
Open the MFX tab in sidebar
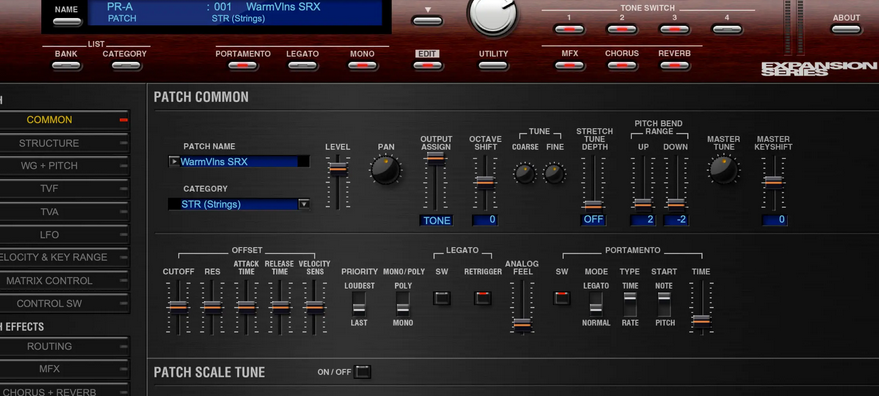click(64, 369)
